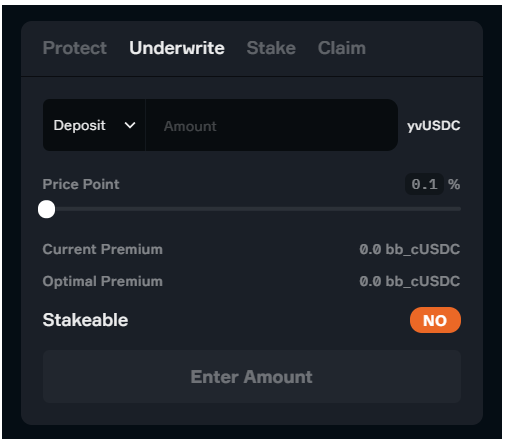506x442 pixels.
Task: Edit the 0.1 price point percentage box
Action: coord(424,184)
